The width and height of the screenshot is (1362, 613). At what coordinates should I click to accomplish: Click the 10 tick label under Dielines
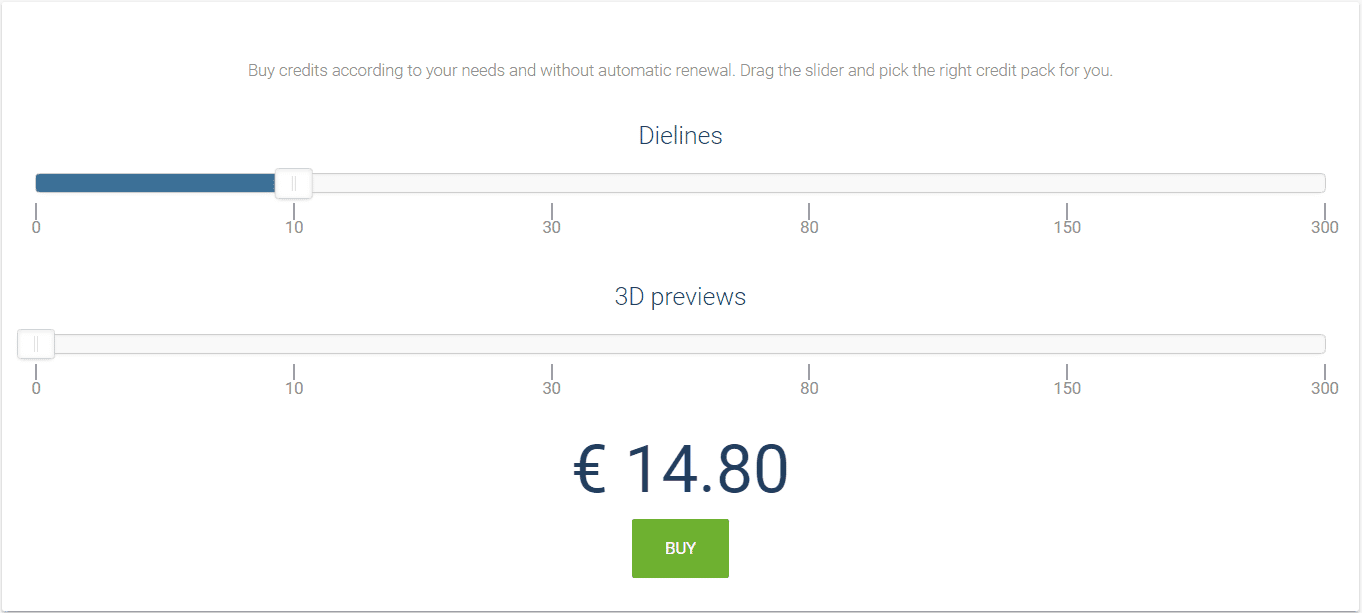pyautogui.click(x=294, y=227)
